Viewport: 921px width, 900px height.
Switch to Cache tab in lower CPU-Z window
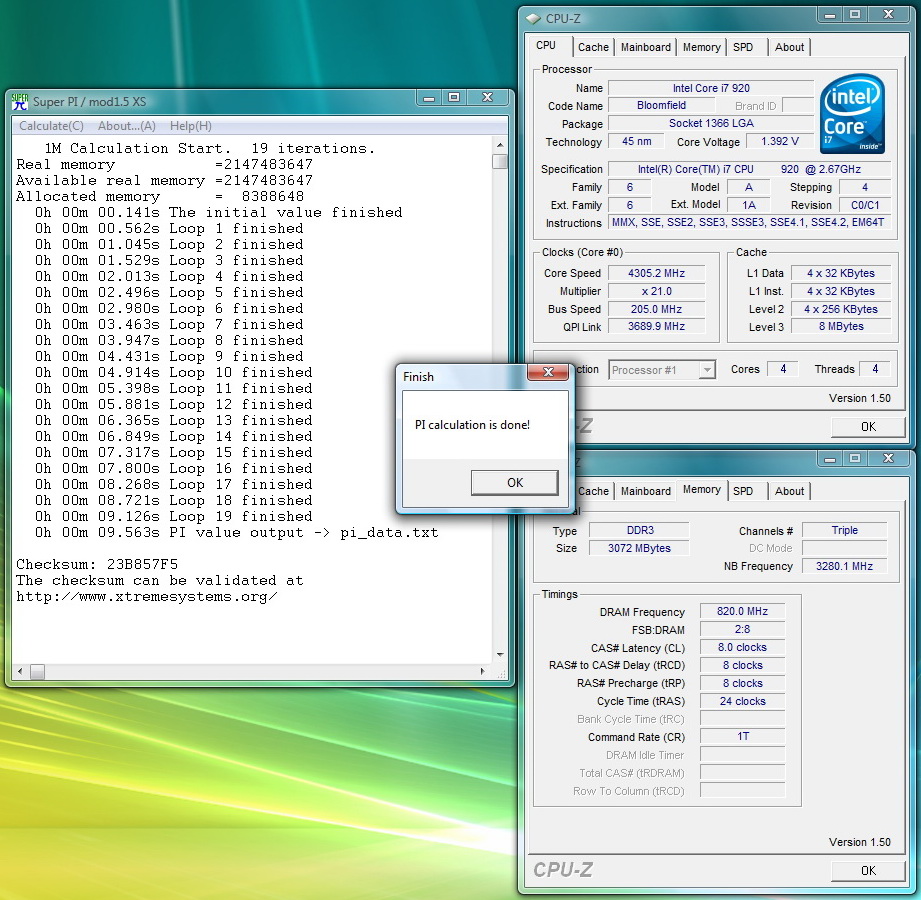coord(593,491)
